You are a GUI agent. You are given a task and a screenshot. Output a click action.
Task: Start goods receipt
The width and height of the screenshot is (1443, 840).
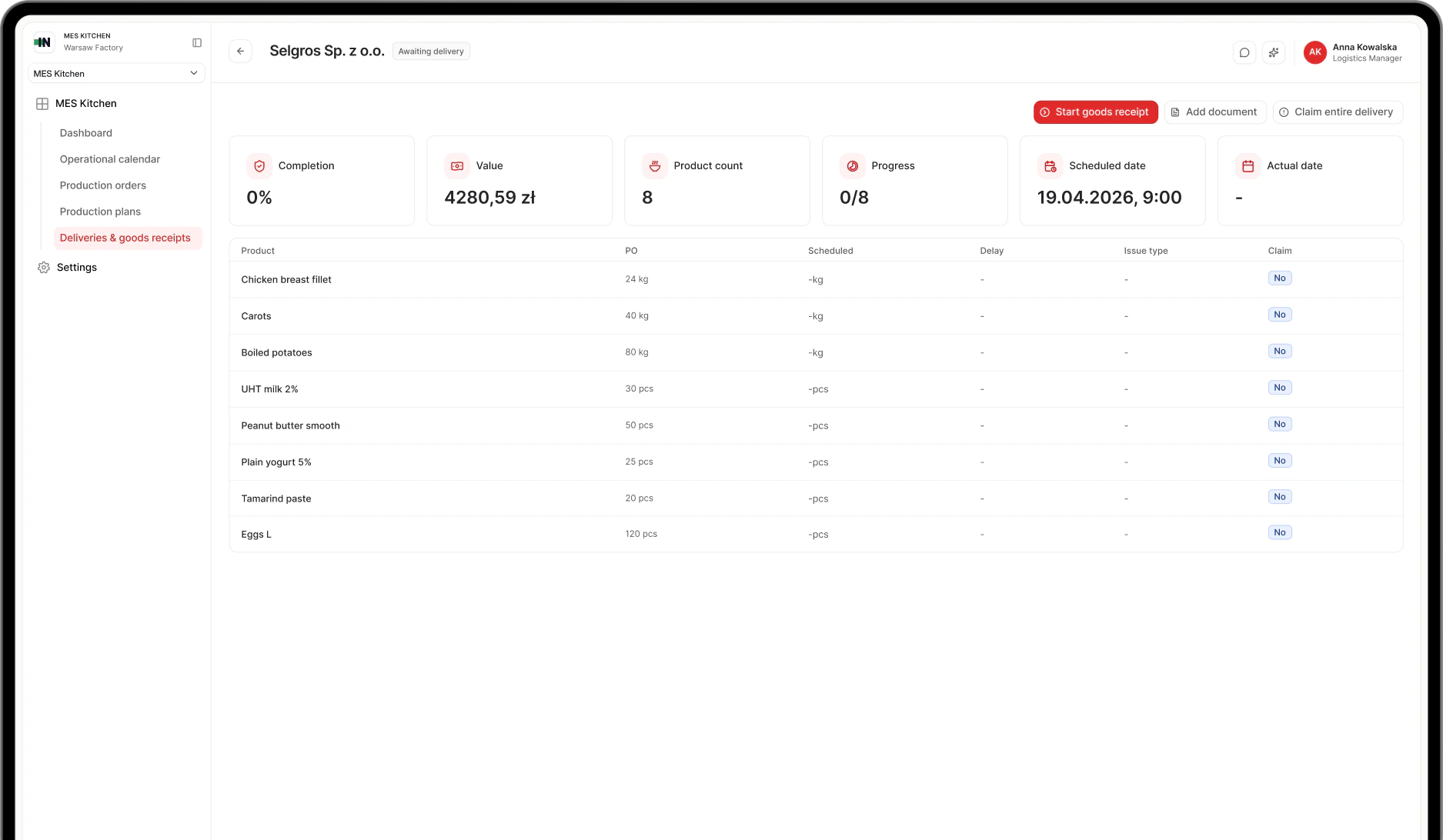pyautogui.click(x=1095, y=112)
